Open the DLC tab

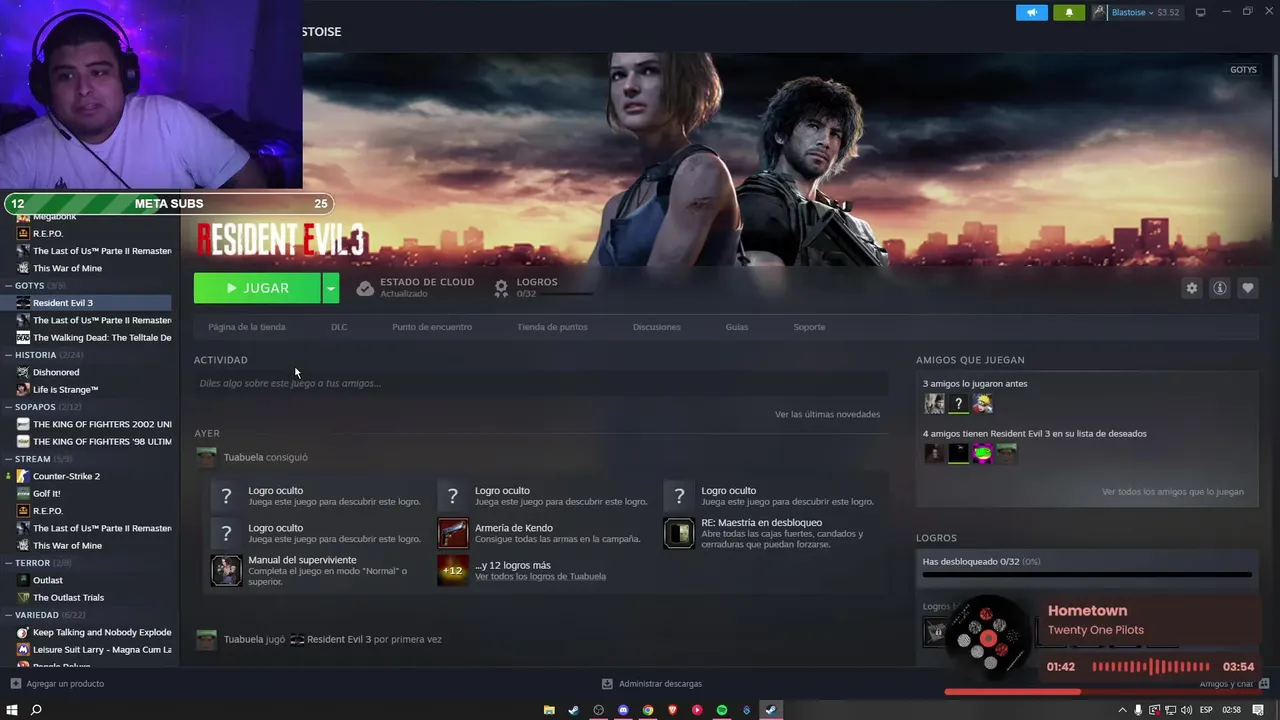click(339, 327)
